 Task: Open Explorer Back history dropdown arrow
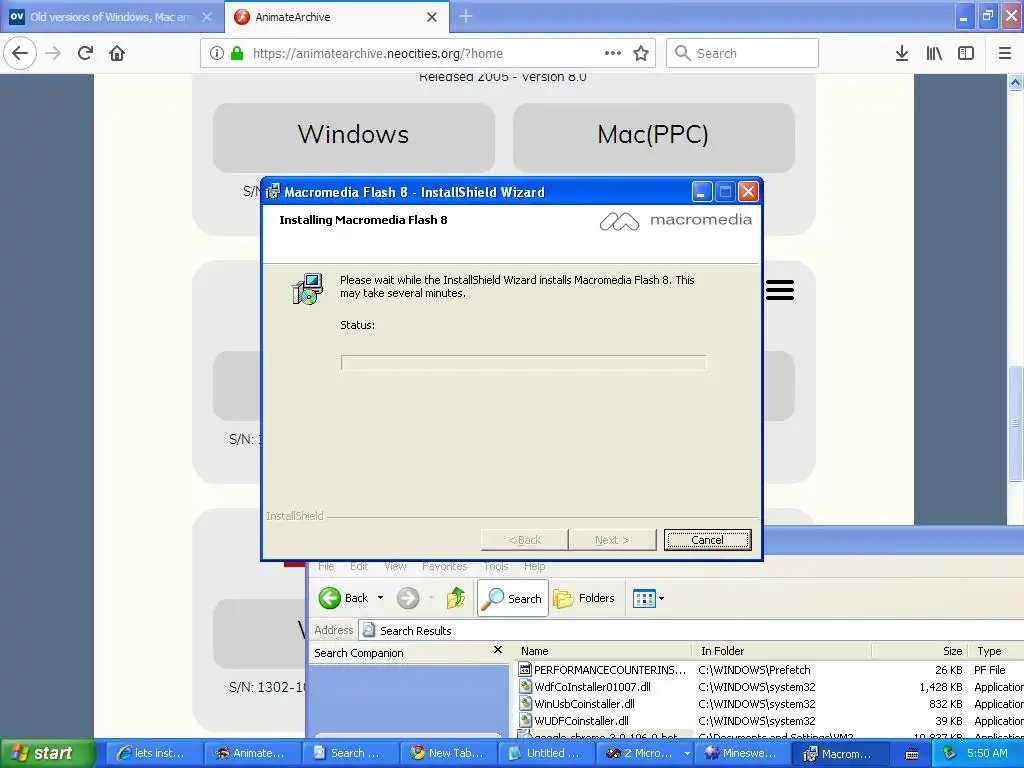380,598
